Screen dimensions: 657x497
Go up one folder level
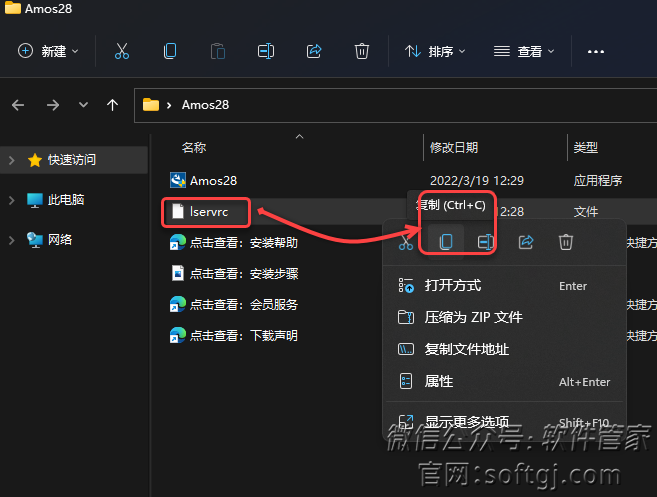coord(112,105)
